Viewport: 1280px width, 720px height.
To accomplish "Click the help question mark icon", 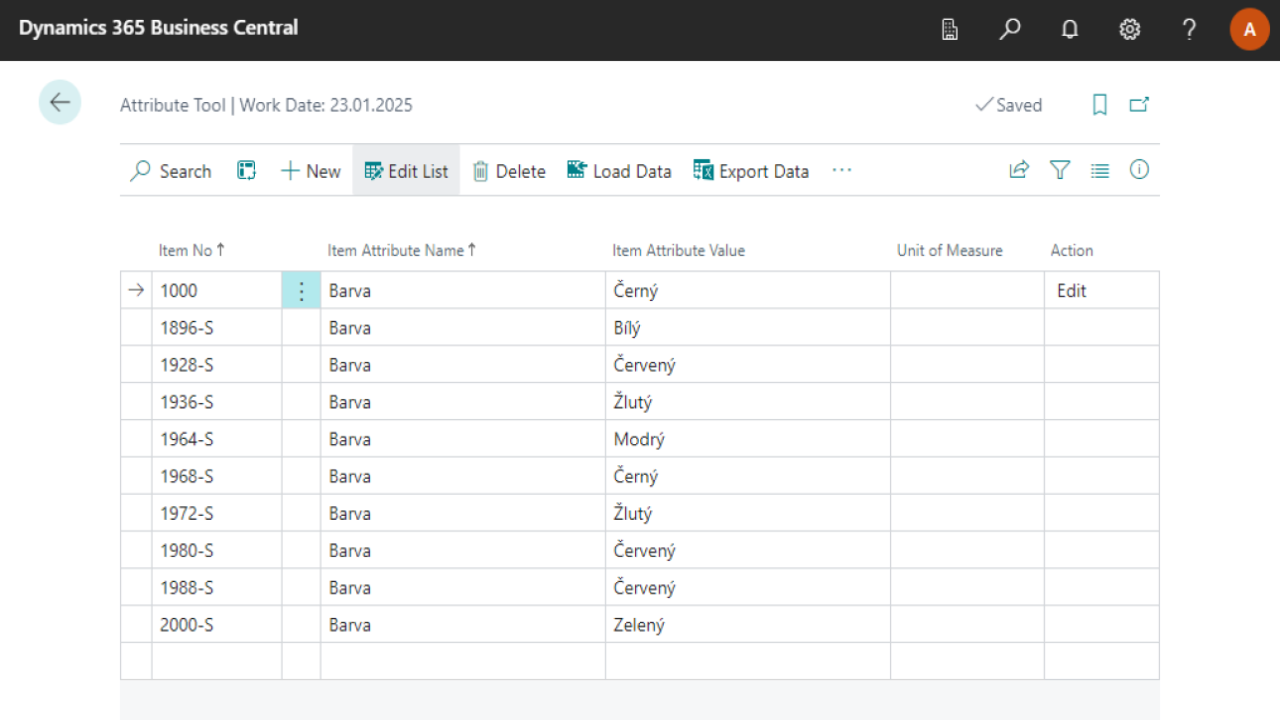I will pyautogui.click(x=1189, y=30).
